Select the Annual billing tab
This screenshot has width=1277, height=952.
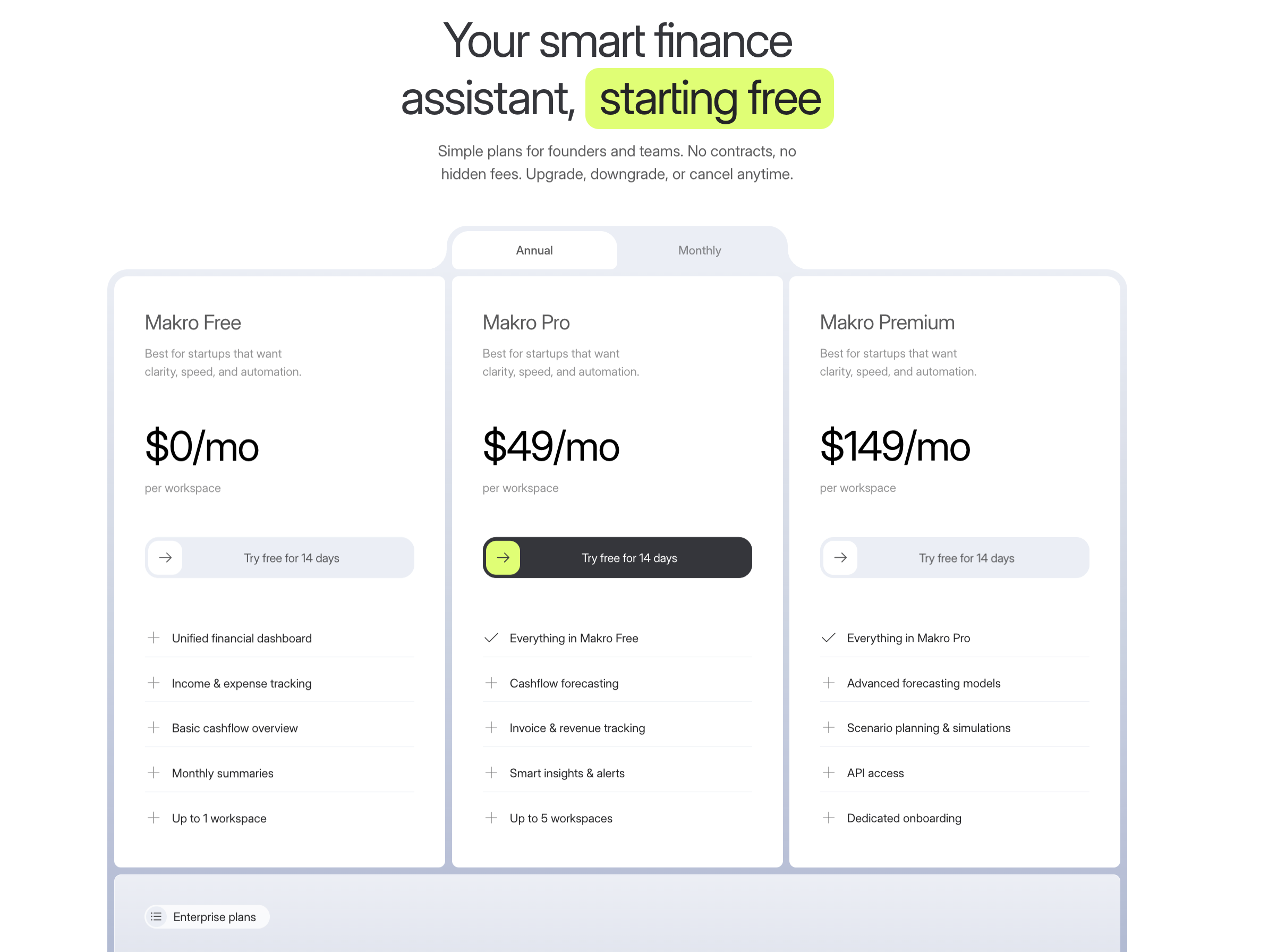click(x=534, y=250)
